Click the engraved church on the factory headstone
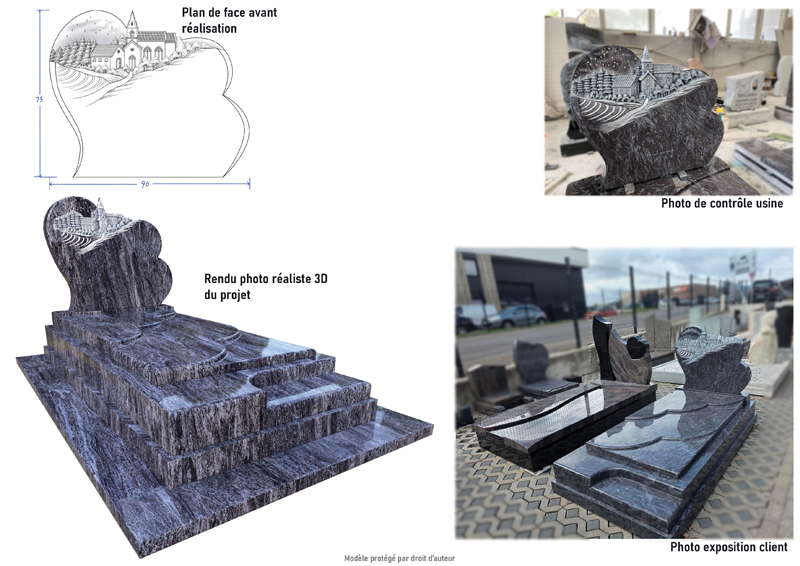Viewport: 800px width, 566px height. (645, 72)
